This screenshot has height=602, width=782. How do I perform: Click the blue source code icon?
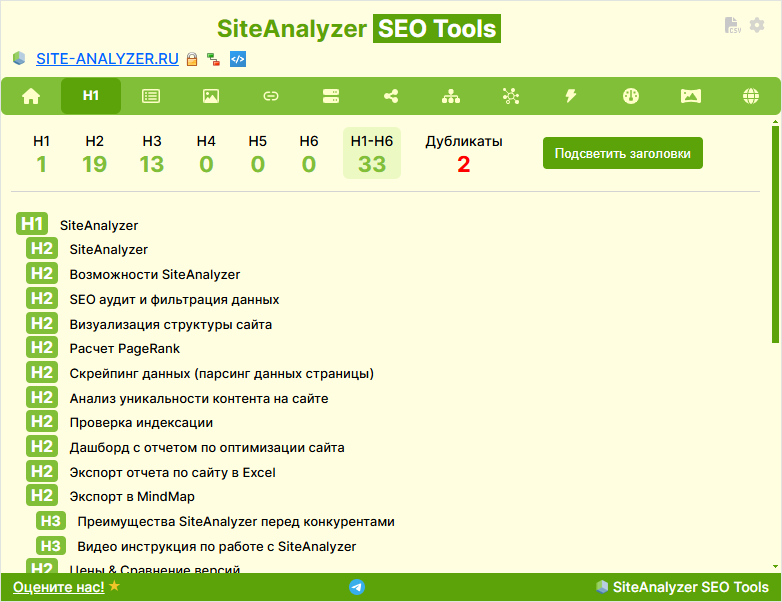pos(238,59)
